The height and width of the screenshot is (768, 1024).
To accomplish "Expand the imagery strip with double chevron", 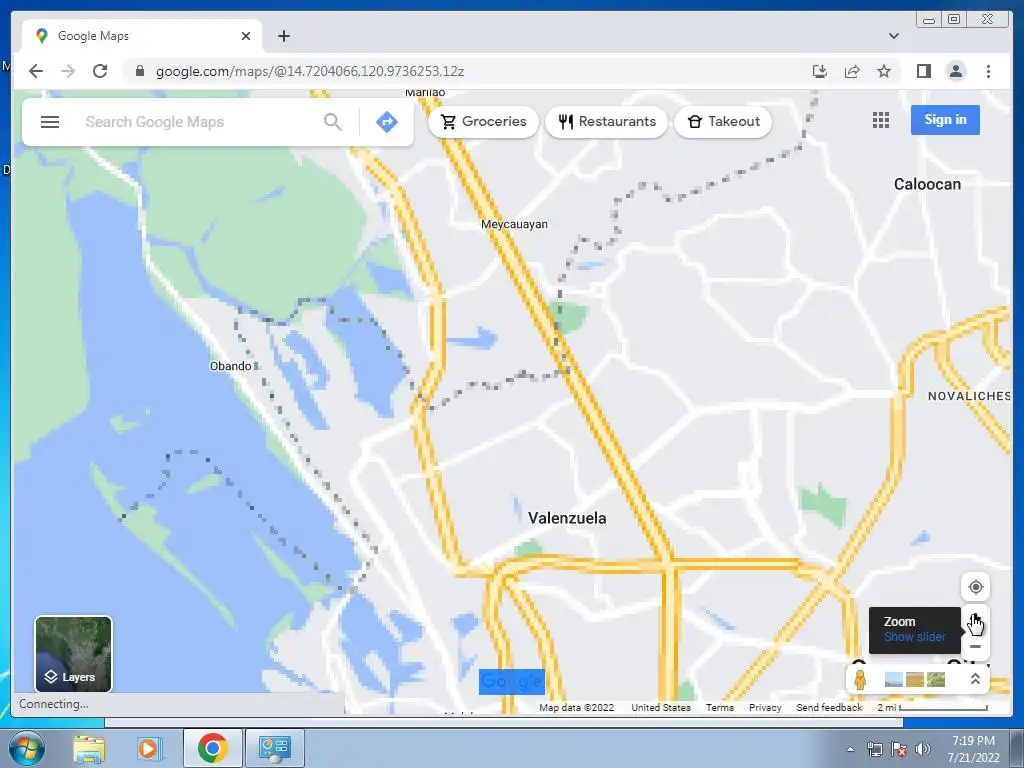I will tap(975, 679).
